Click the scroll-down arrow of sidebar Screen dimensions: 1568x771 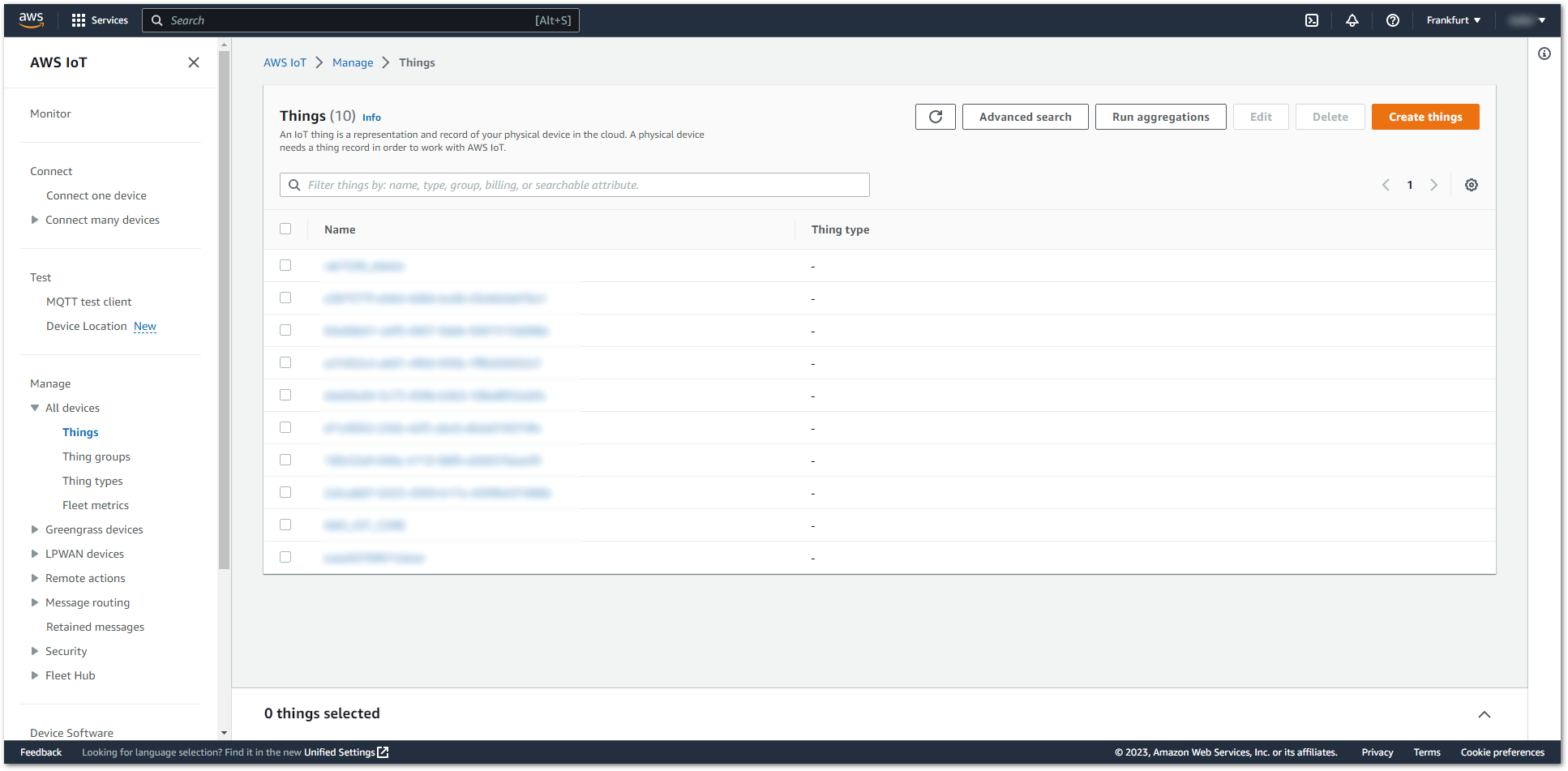point(225,733)
